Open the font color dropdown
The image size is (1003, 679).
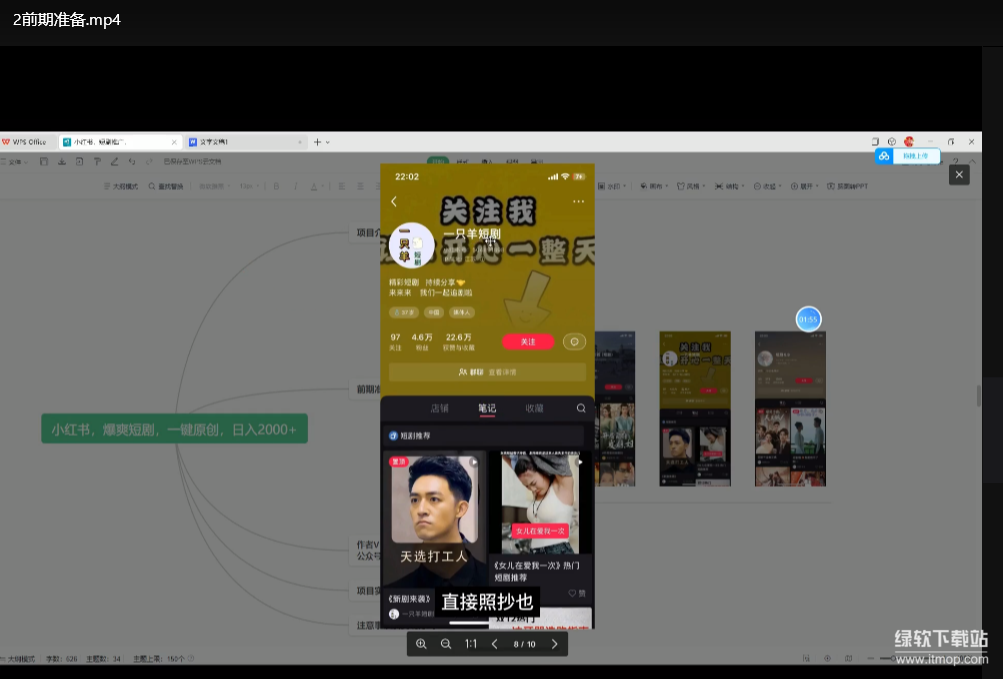click(x=315, y=186)
